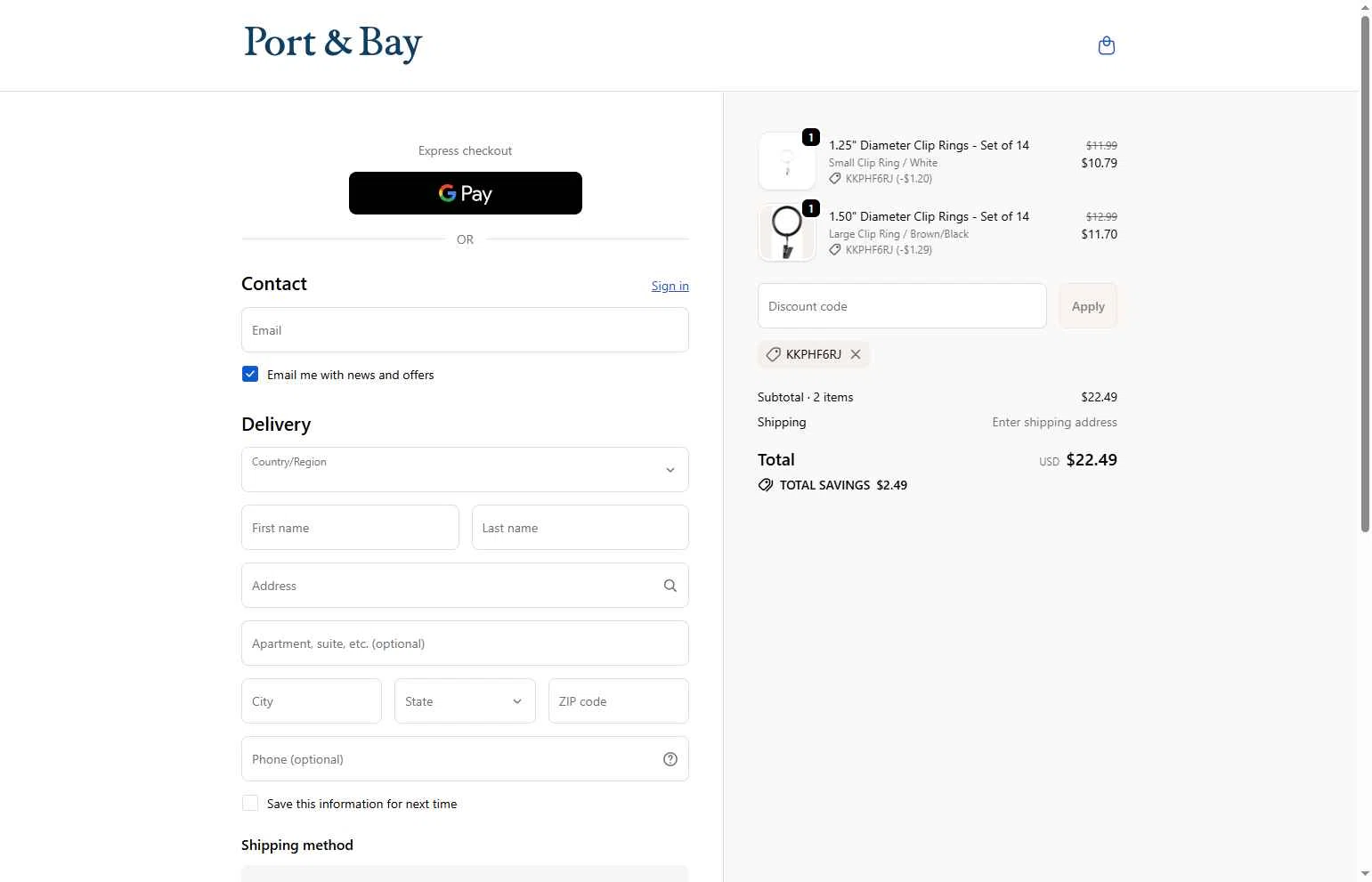
Task: Apply the discount code button
Action: [x=1088, y=306]
